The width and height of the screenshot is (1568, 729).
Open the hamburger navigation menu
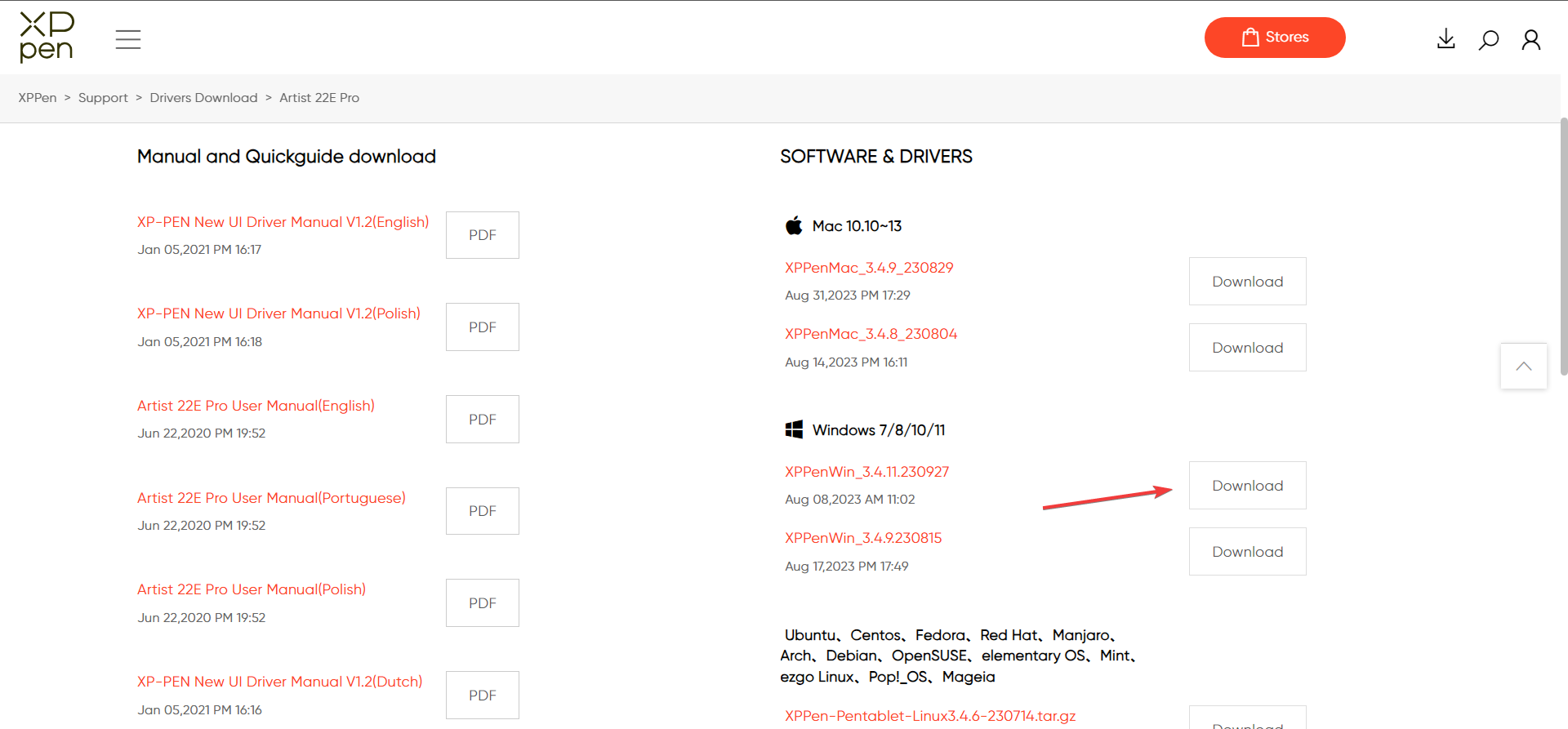tap(128, 39)
